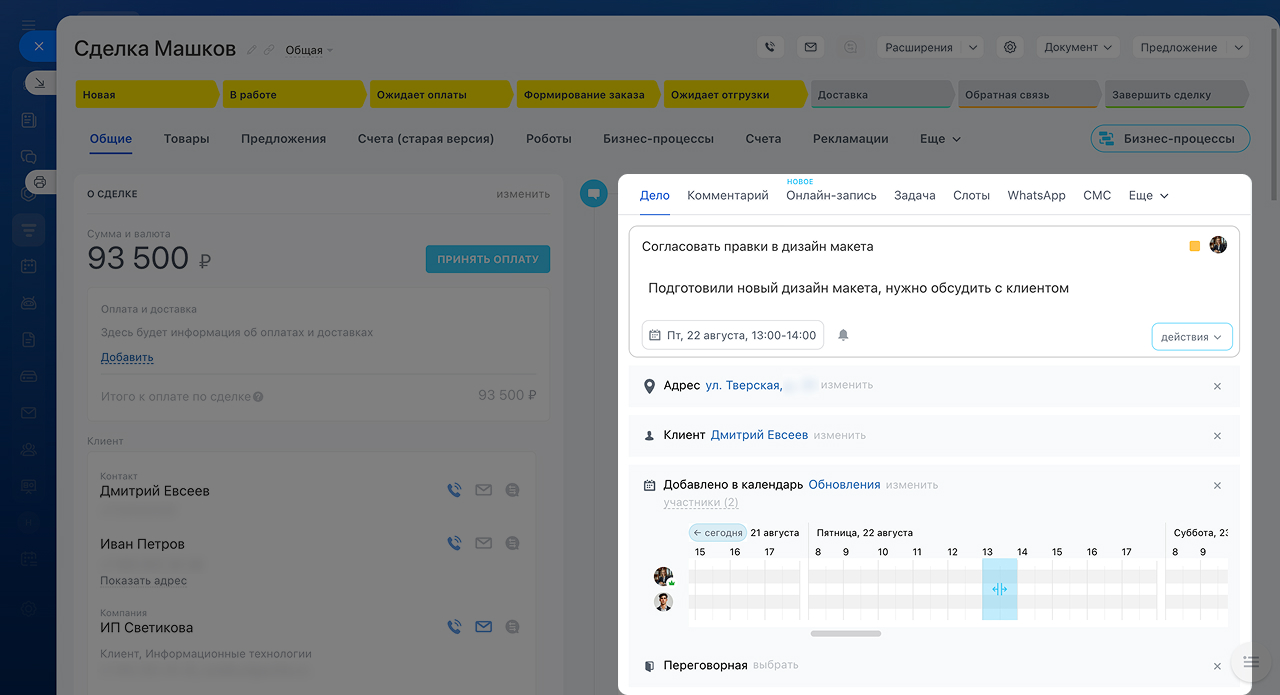Switch to WhatsApp tab

tap(1036, 196)
